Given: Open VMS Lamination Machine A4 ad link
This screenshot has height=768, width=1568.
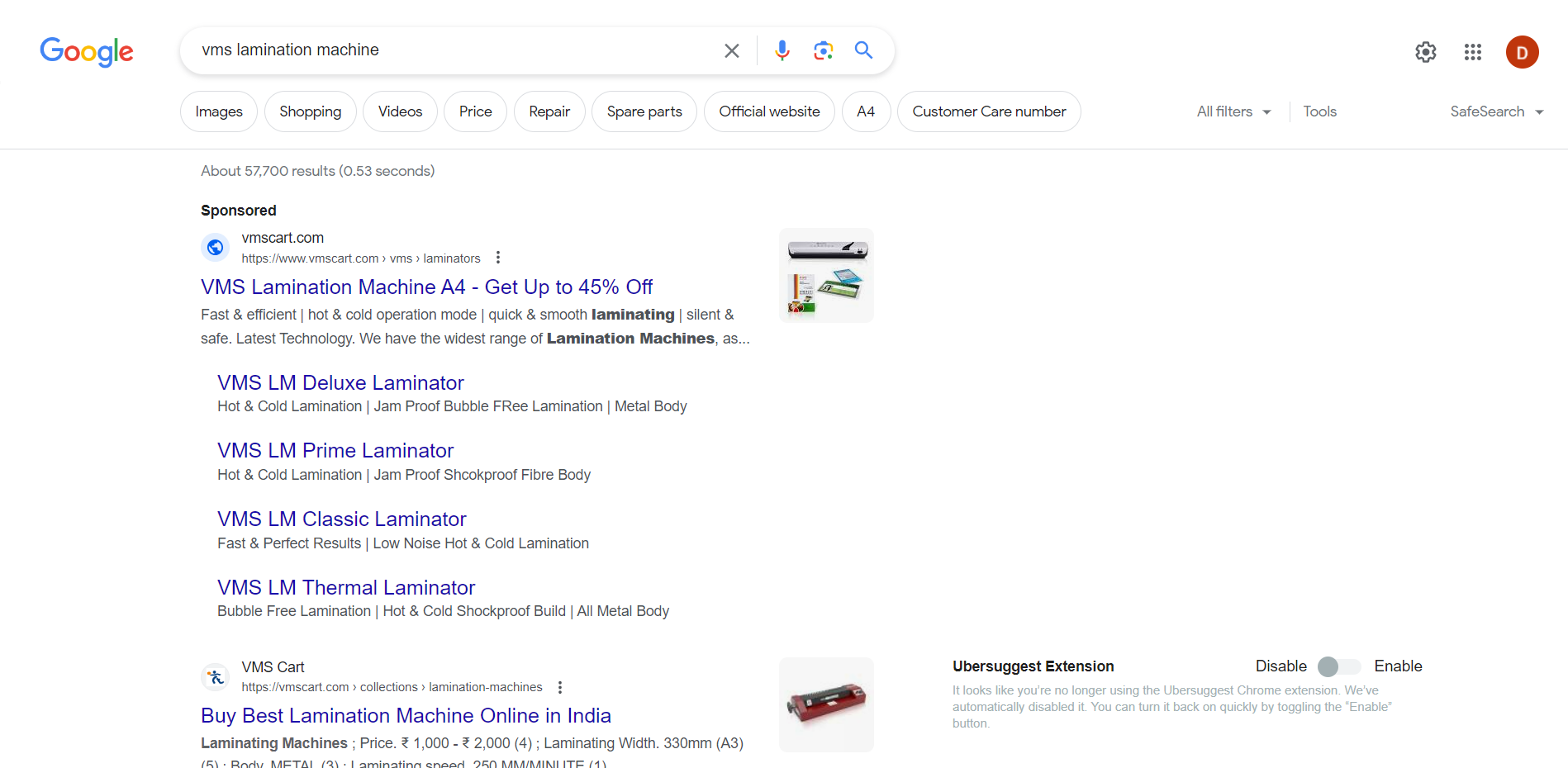Looking at the screenshot, I should pyautogui.click(x=426, y=287).
